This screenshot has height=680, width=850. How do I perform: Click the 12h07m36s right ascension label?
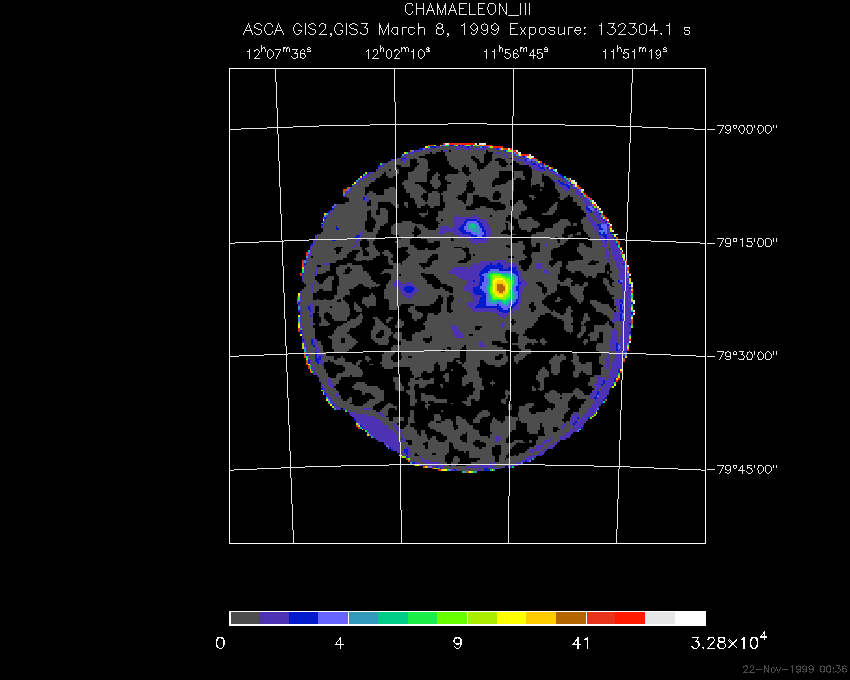click(x=279, y=53)
